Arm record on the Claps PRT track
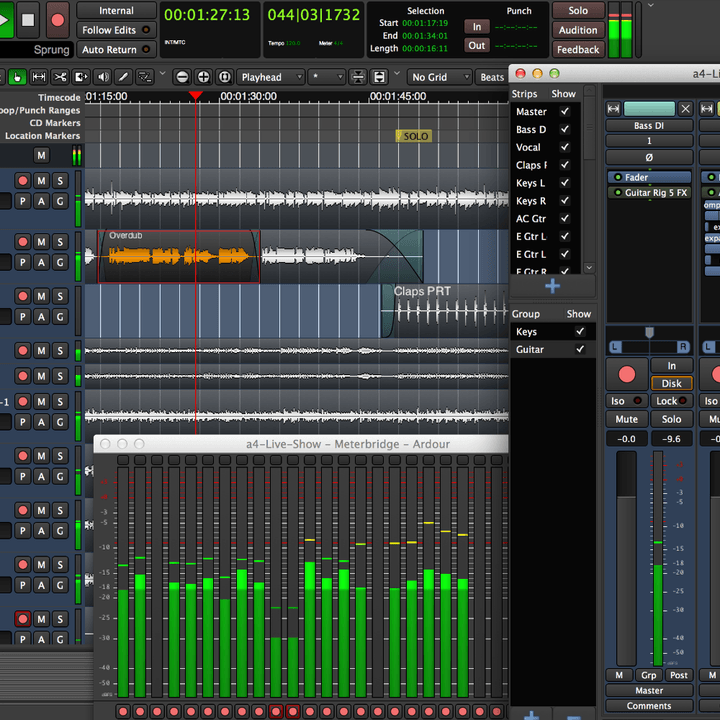The image size is (720, 720). 22,296
